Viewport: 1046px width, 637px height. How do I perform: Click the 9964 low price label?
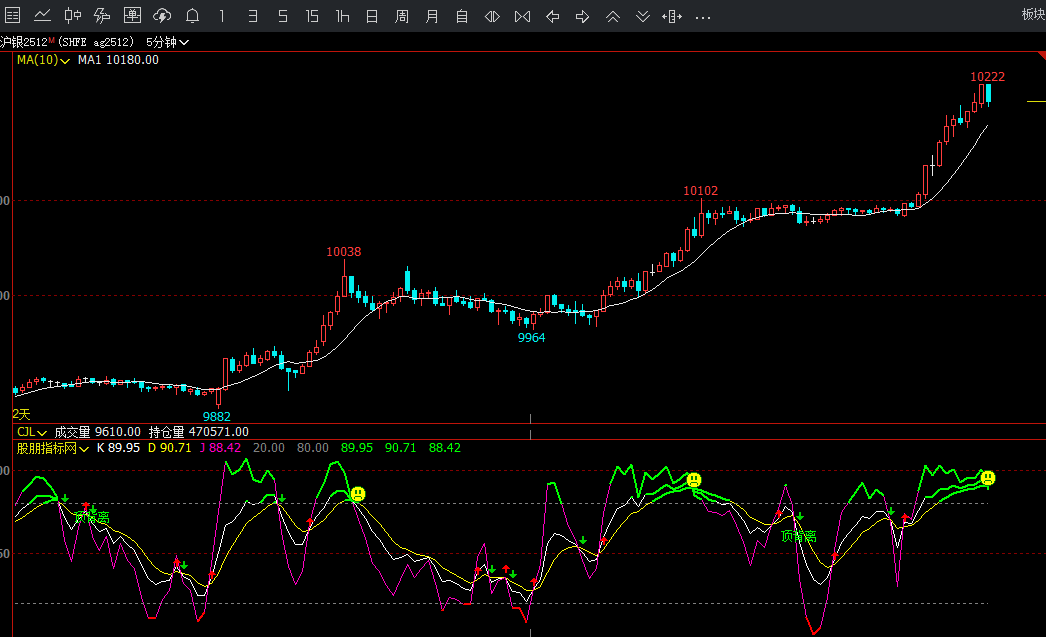click(x=532, y=338)
